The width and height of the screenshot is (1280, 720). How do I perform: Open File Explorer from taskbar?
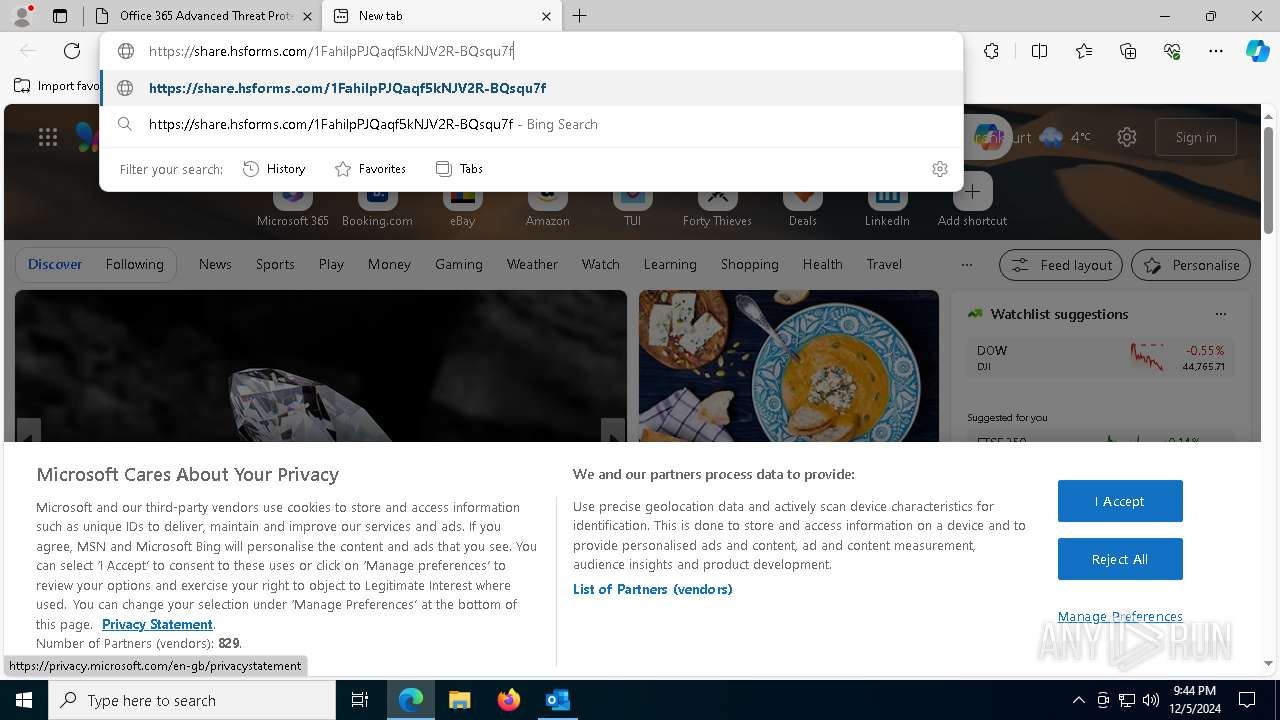tap(459, 700)
